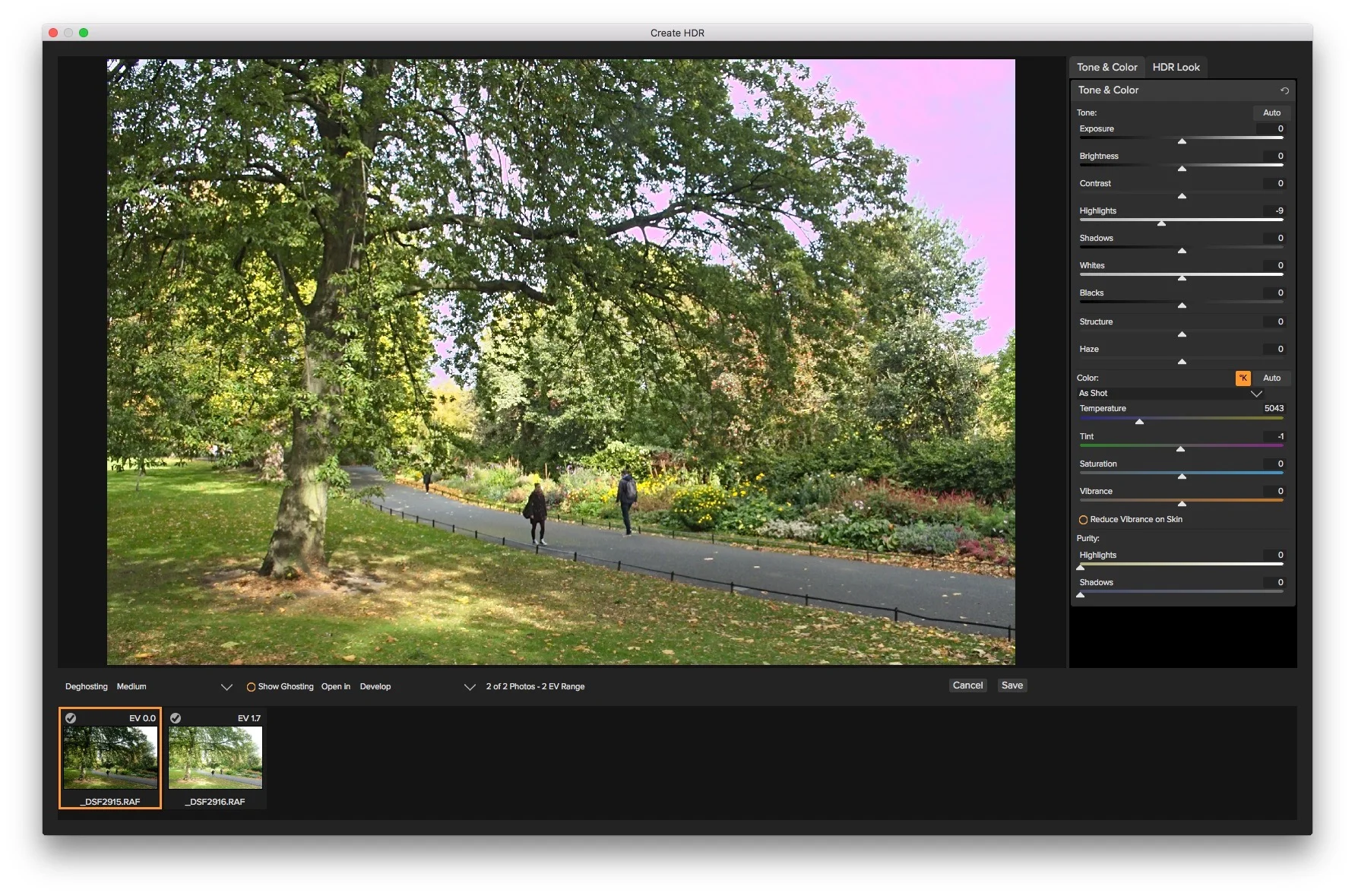Click the Temperature slider handle
Image resolution: width=1355 pixels, height=896 pixels.
(1139, 421)
